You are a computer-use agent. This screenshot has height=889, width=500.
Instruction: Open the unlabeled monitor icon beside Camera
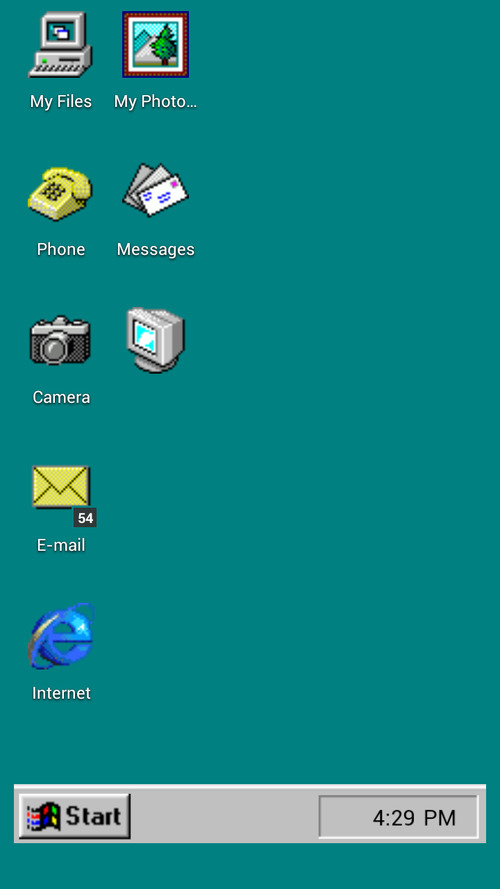point(155,340)
